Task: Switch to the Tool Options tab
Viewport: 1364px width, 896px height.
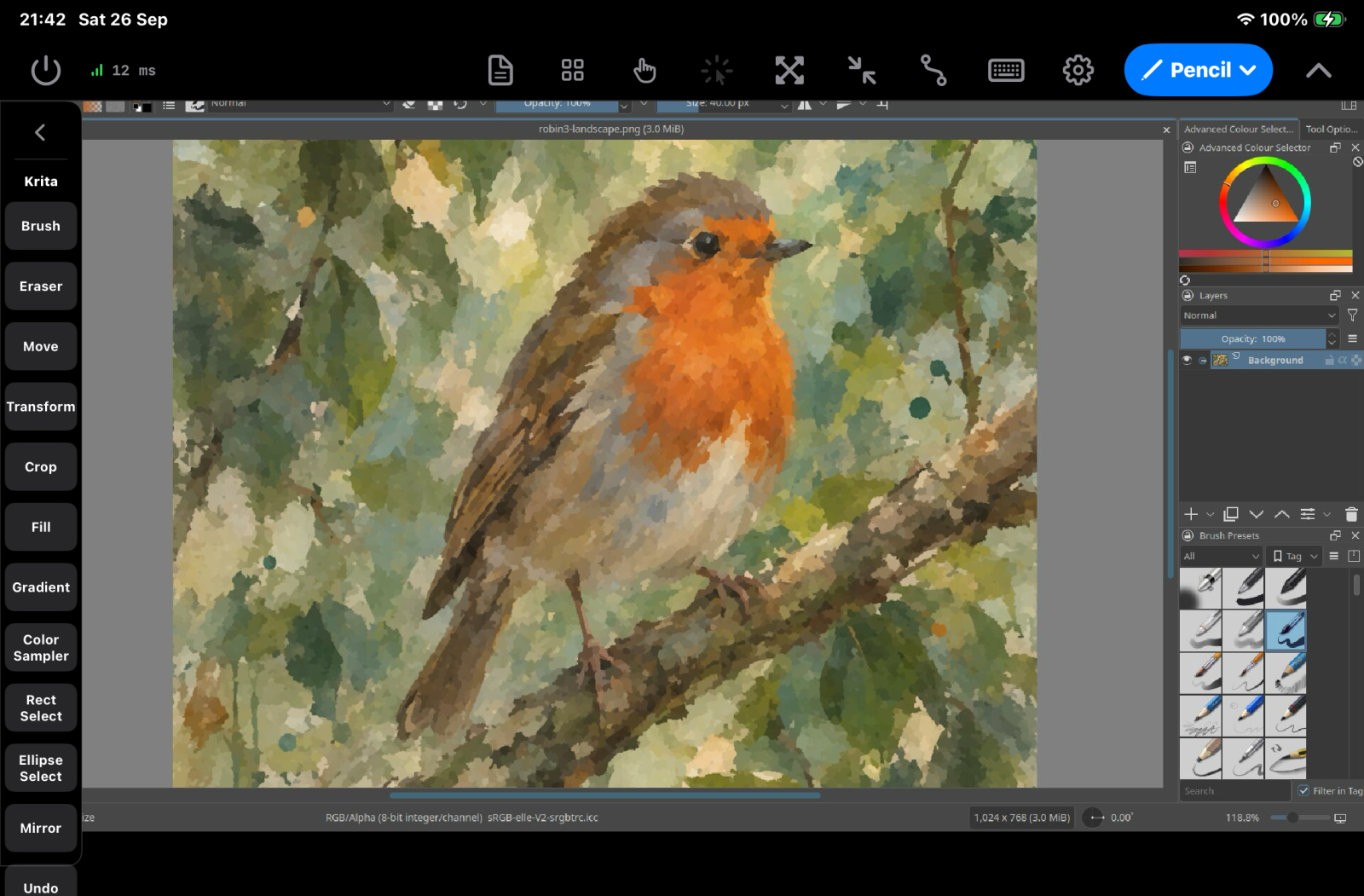Action: 1331,129
